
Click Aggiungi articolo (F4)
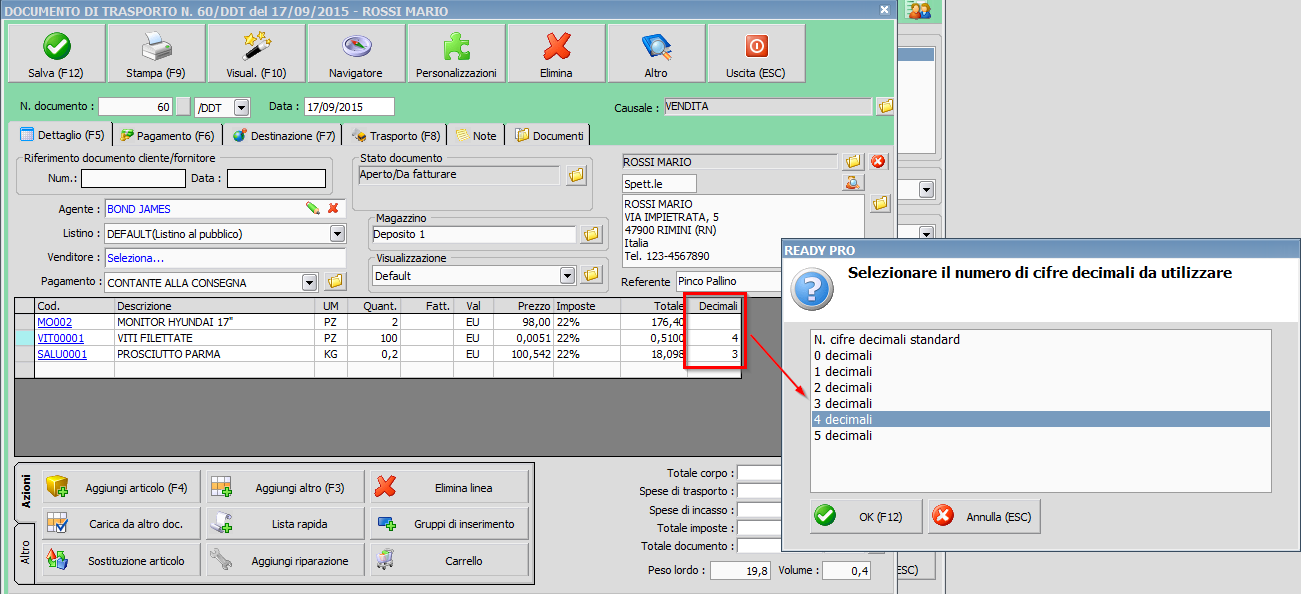click(x=119, y=488)
